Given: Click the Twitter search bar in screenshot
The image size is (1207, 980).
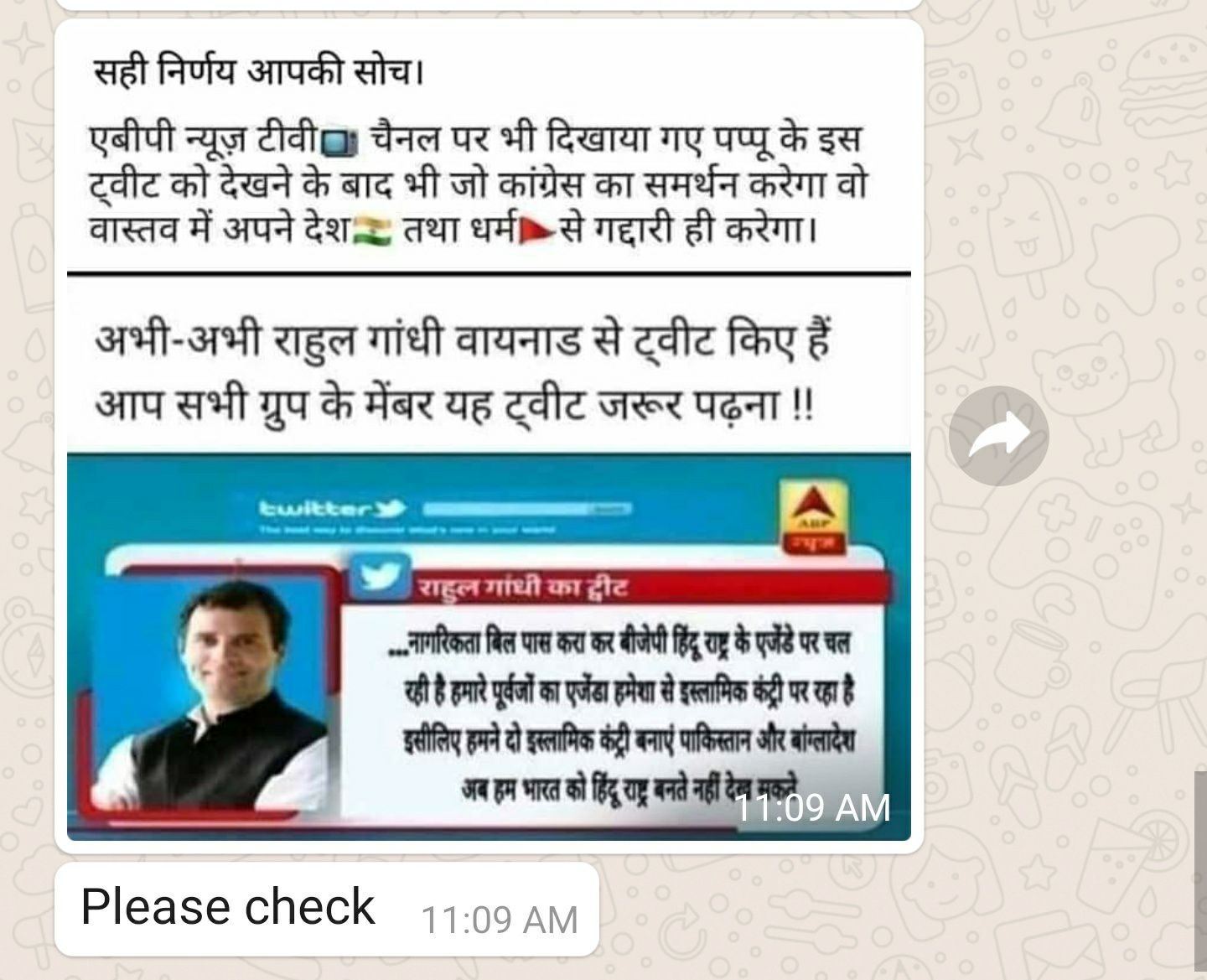Looking at the screenshot, I should (x=526, y=508).
